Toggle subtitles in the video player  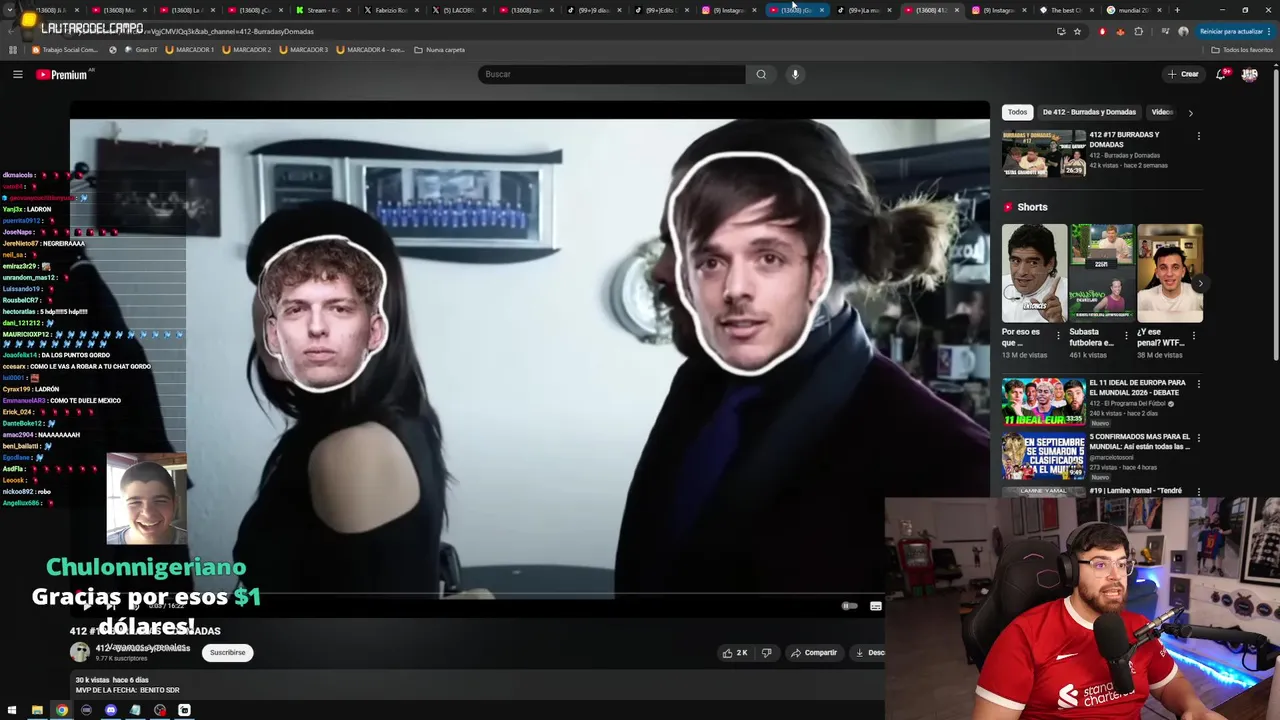click(876, 606)
